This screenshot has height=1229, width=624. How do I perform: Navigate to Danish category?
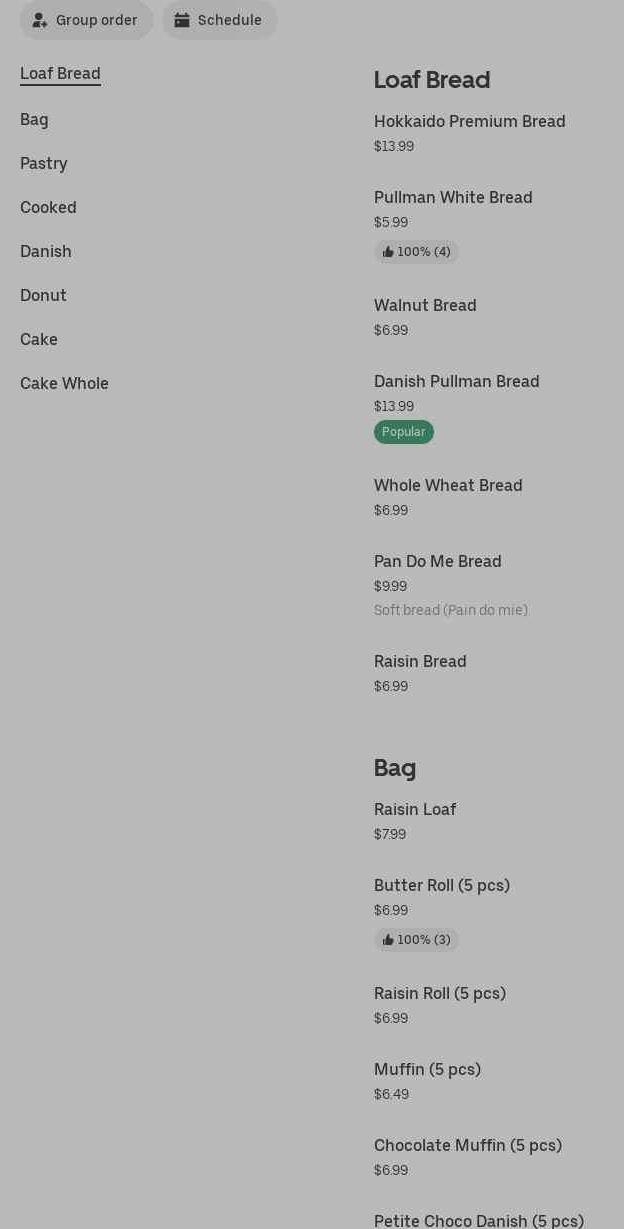coord(46,252)
